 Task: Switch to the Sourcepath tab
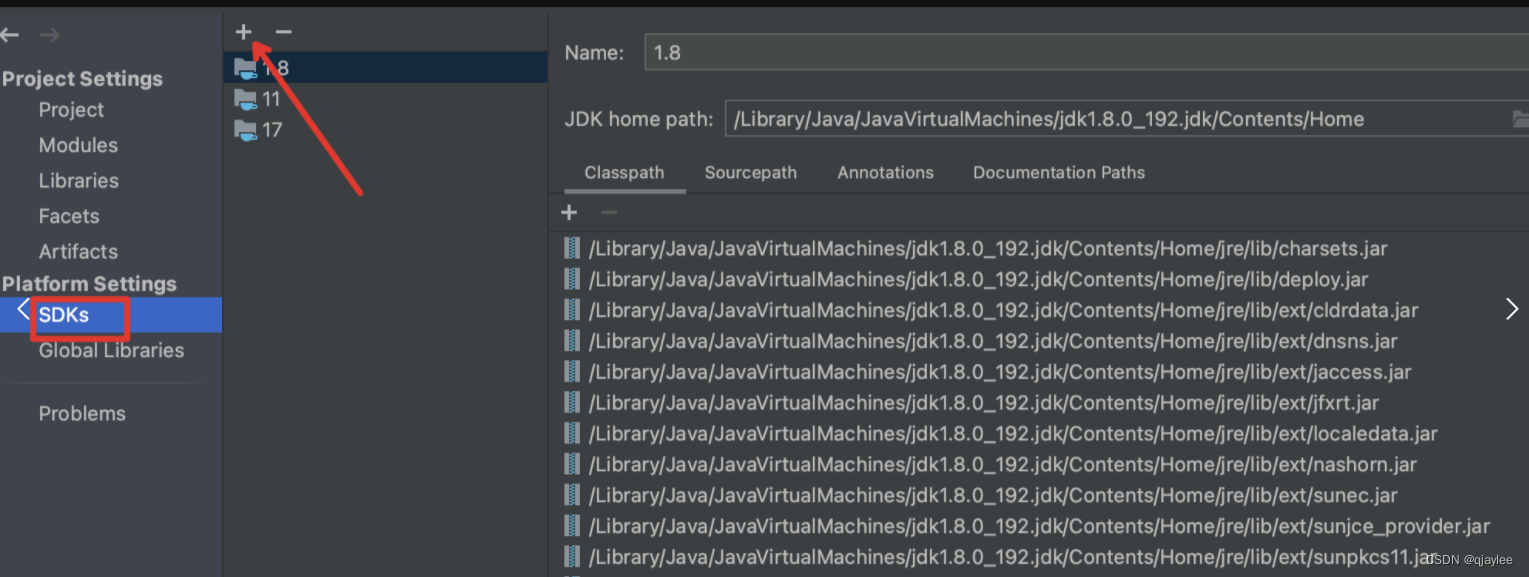751,172
